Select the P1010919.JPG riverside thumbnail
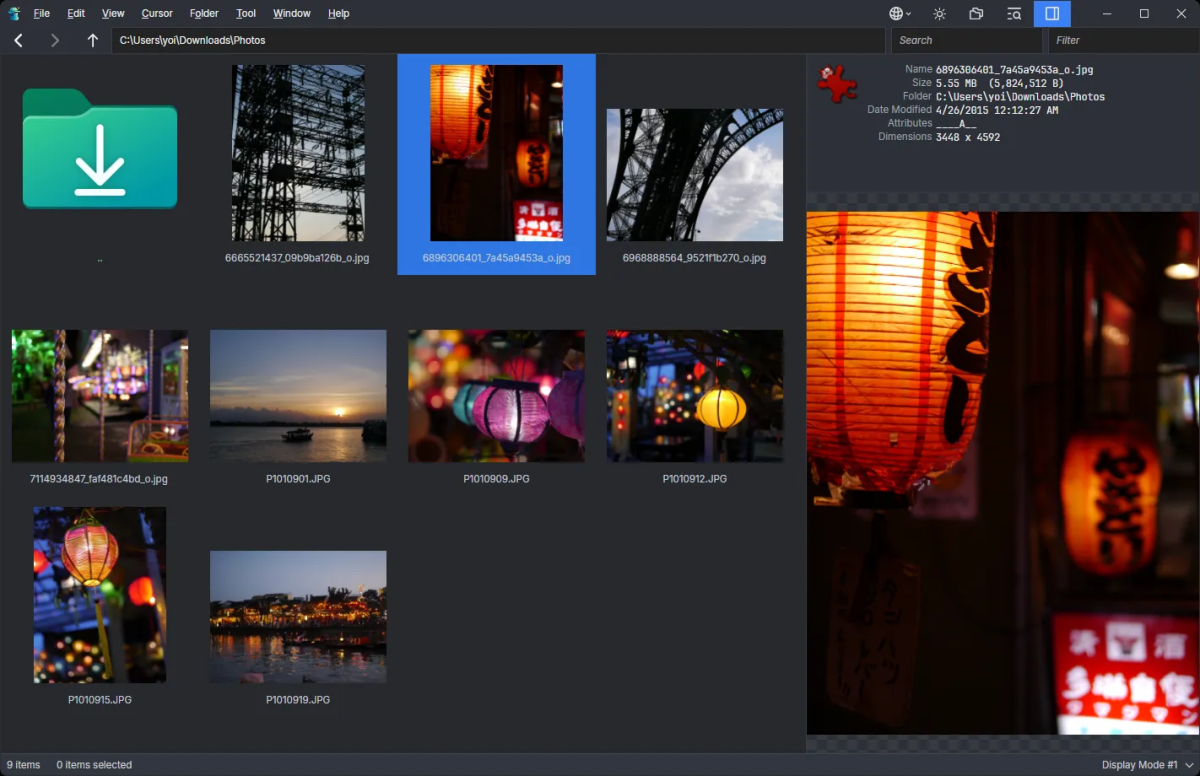Viewport: 1200px width, 776px height. click(x=298, y=616)
